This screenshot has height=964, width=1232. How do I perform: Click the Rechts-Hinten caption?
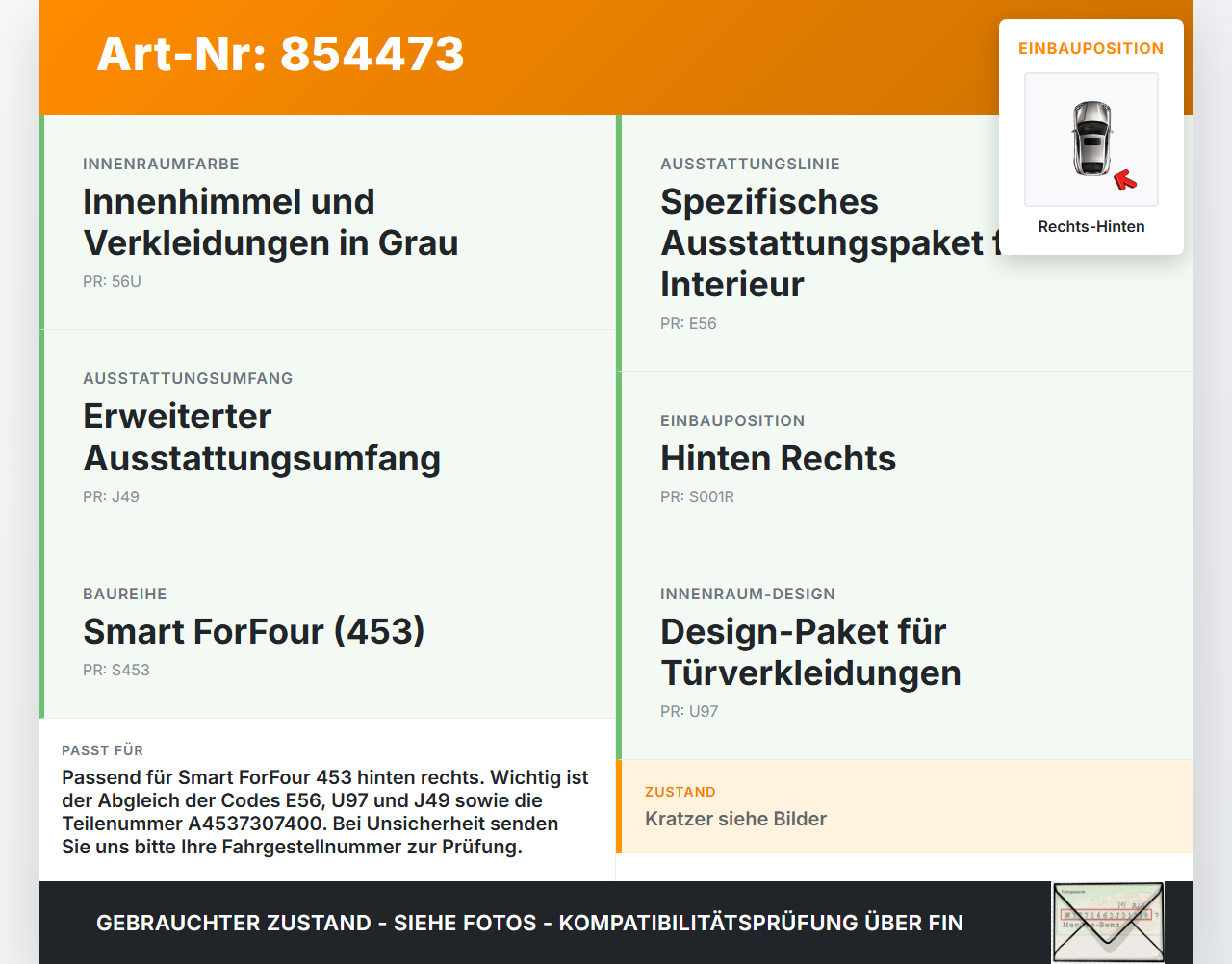click(x=1091, y=226)
